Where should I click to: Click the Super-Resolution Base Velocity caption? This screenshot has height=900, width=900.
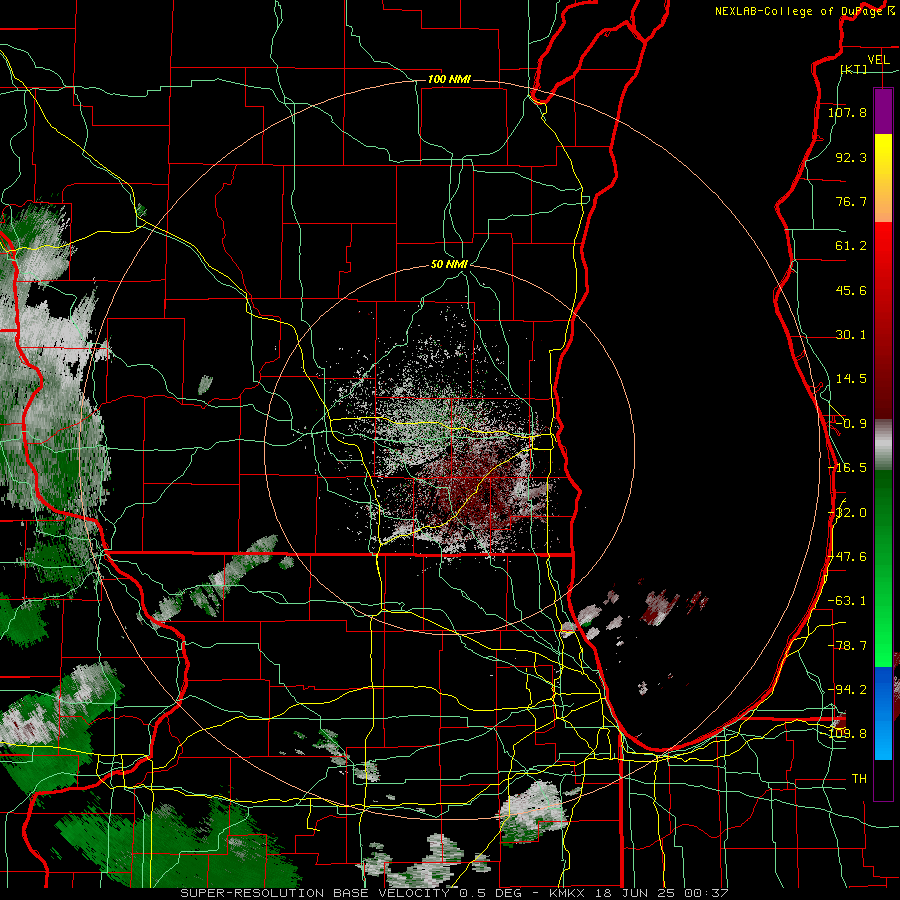click(x=455, y=893)
